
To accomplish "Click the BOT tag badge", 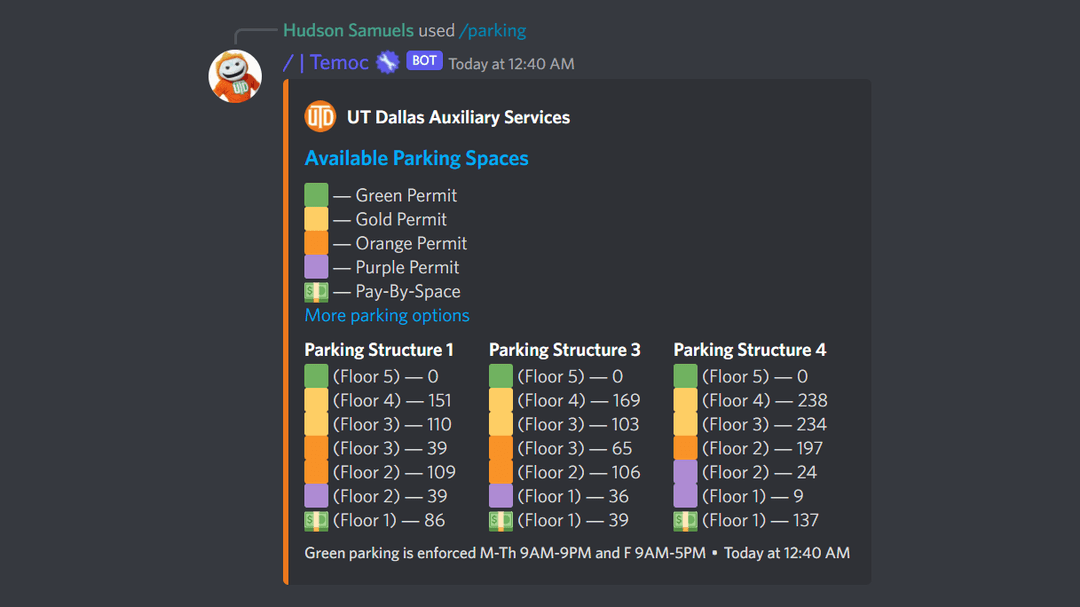I will tap(424, 61).
